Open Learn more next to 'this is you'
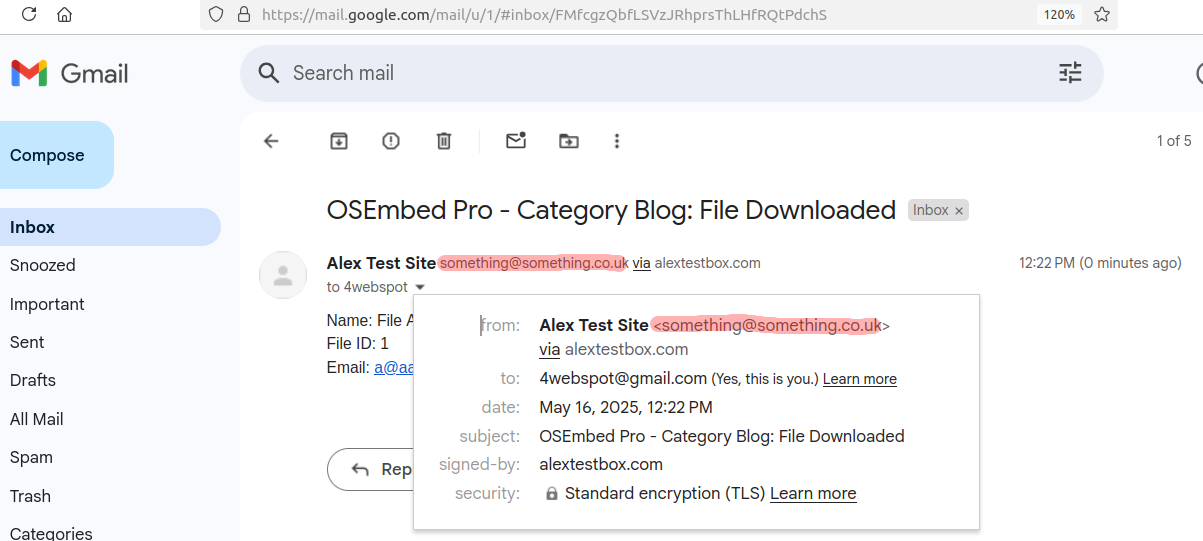Image resolution: width=1203 pixels, height=541 pixels. tap(860, 379)
